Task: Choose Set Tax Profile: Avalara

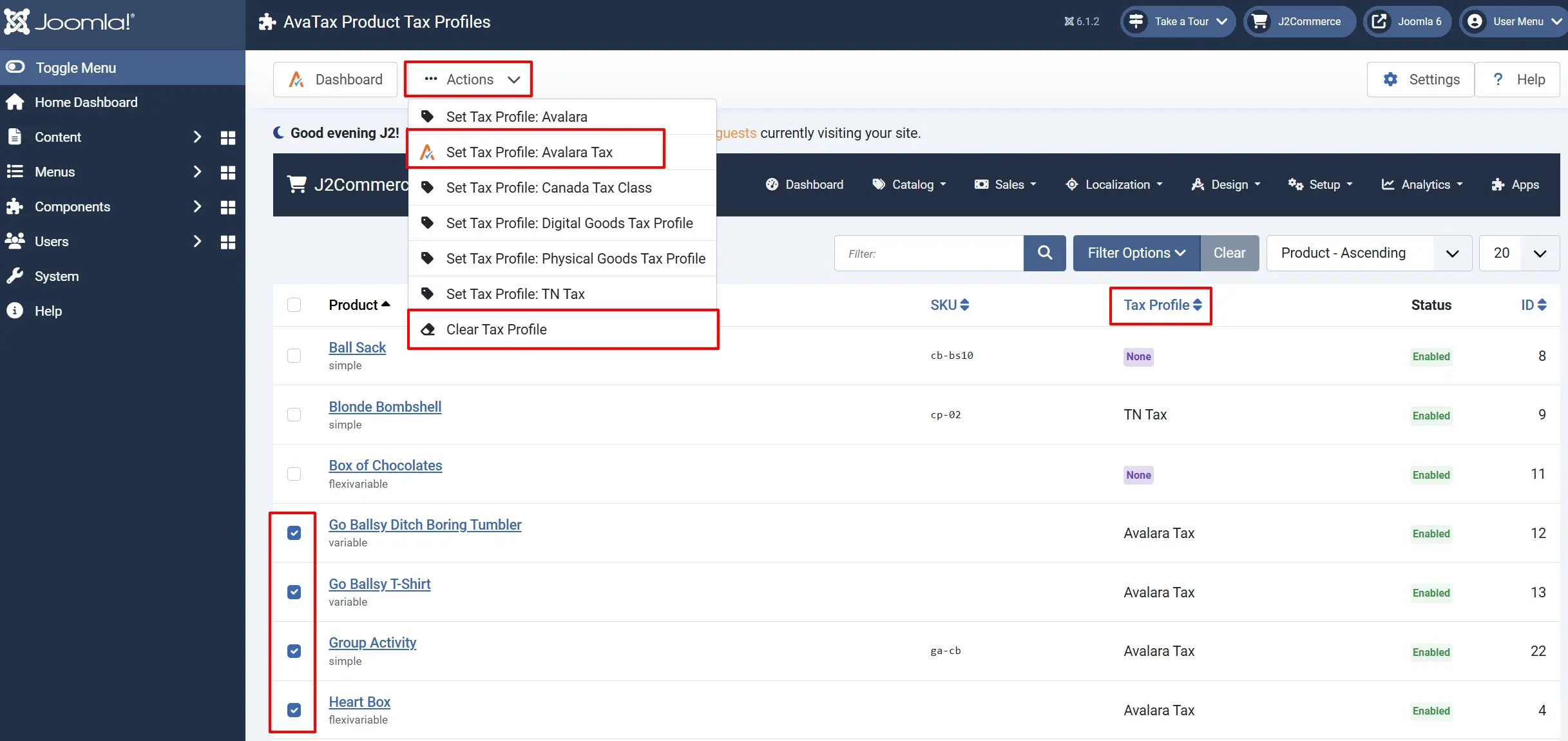Action: 562,117
